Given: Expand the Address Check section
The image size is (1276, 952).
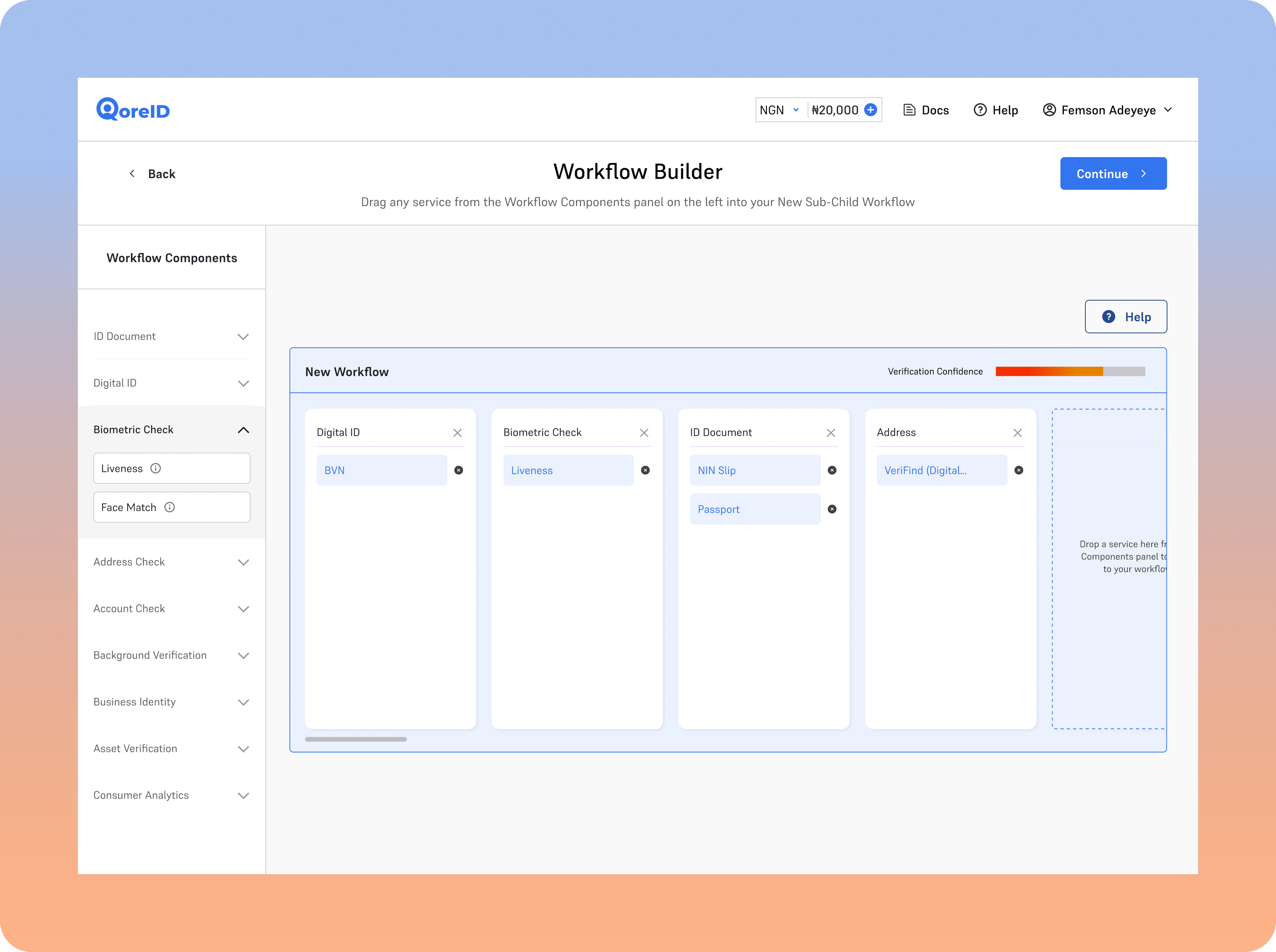Looking at the screenshot, I should 243,562.
